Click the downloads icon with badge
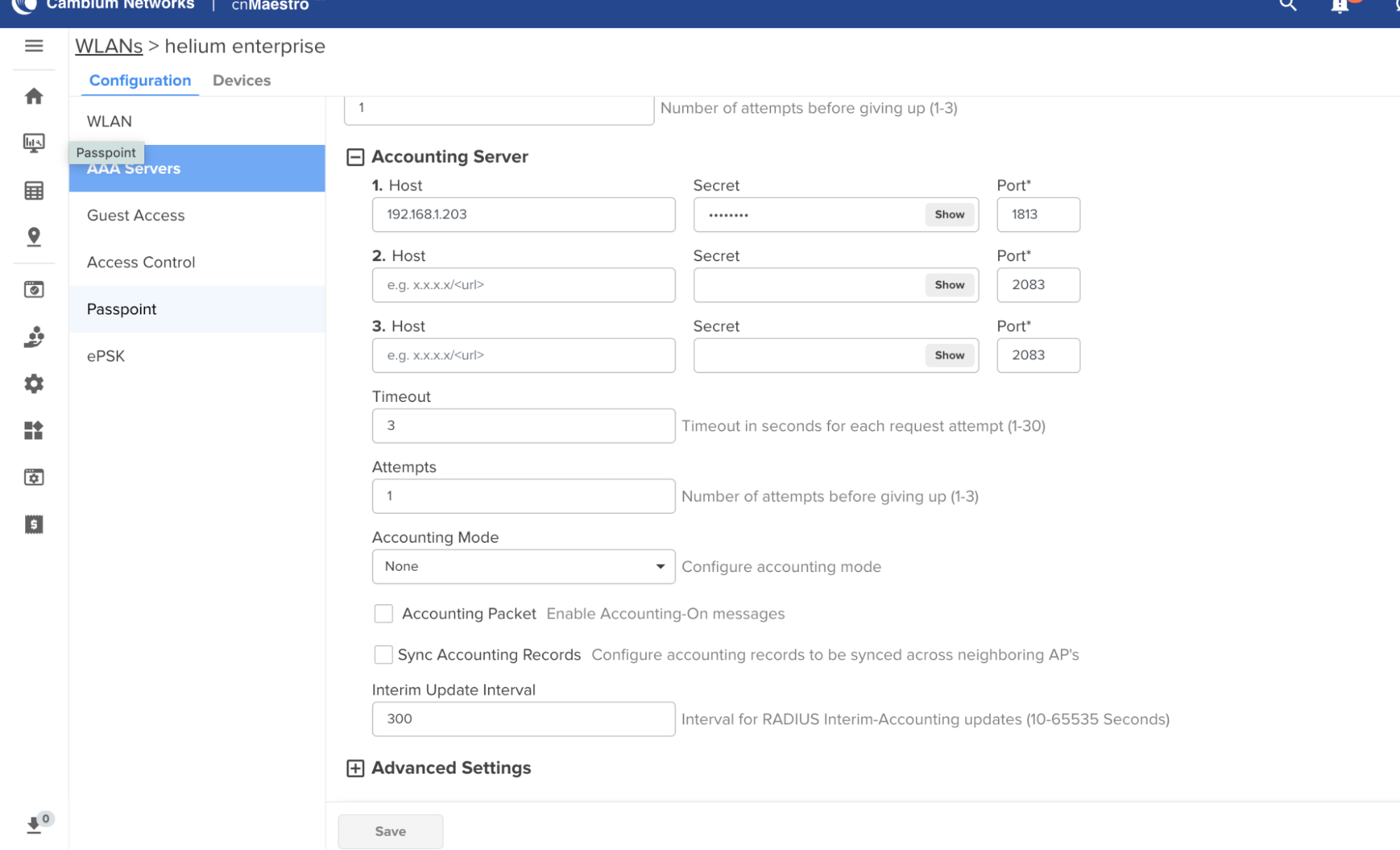Screen dimensions: 1400x850 (x=34, y=825)
